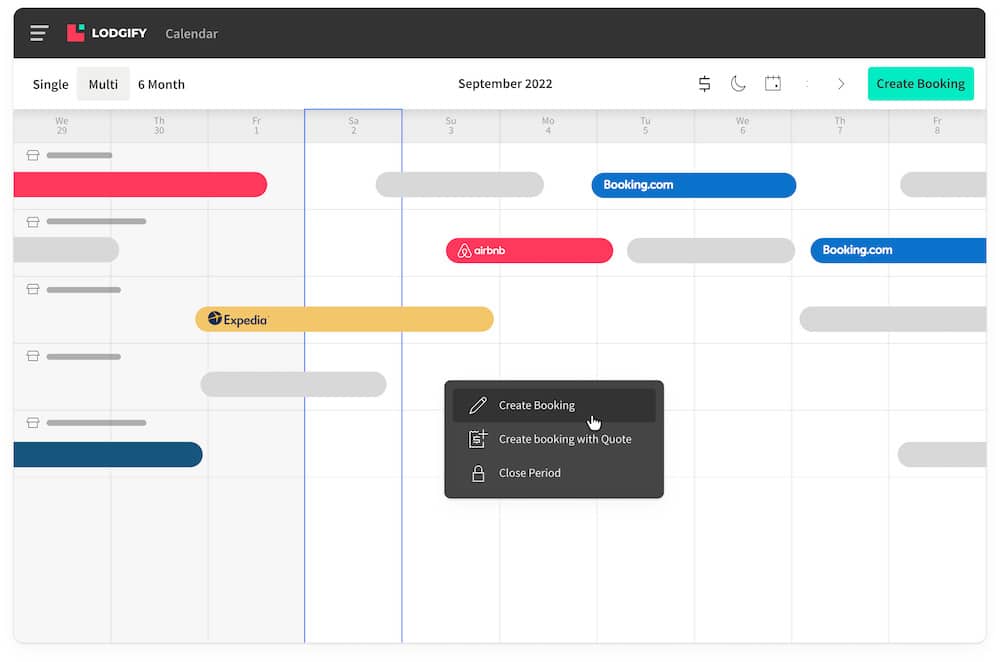Select the Su 3 date column header
Screen dimensions: 1000x662
tap(451, 126)
